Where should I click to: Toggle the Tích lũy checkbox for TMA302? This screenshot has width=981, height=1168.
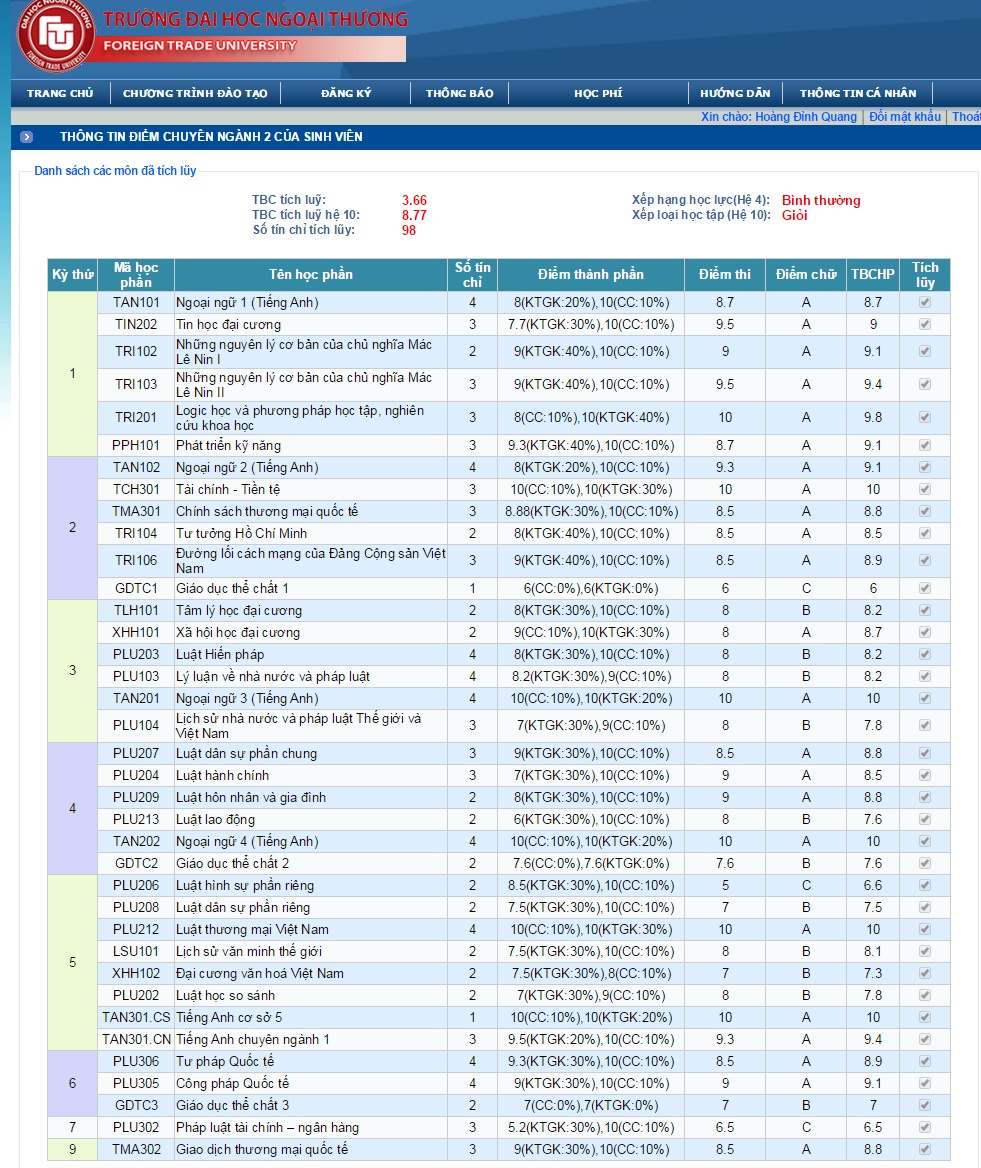(924, 1149)
